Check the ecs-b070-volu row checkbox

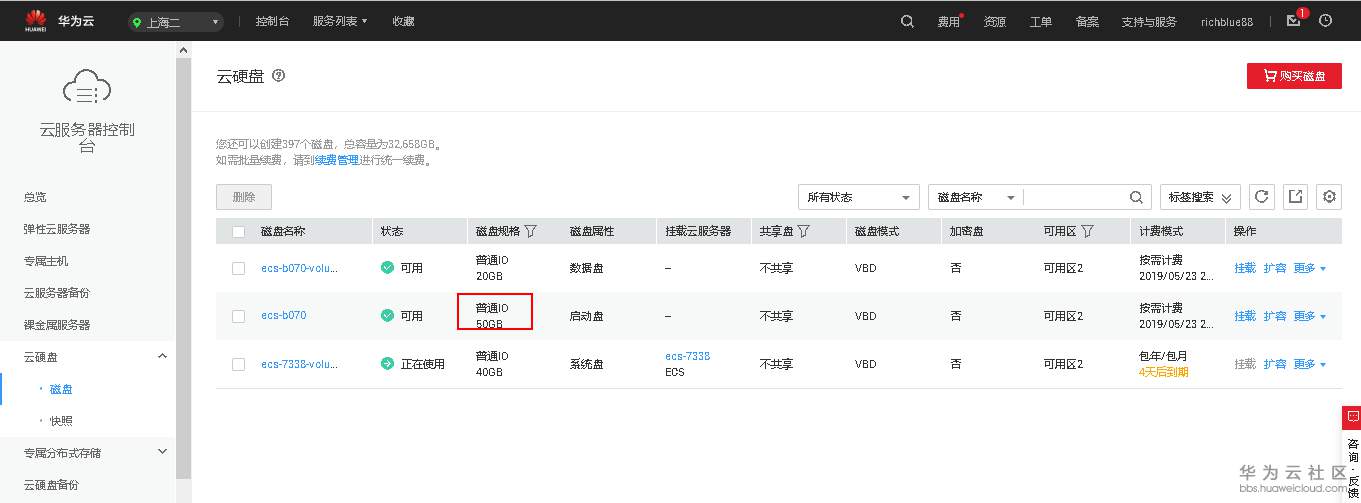pos(238,268)
